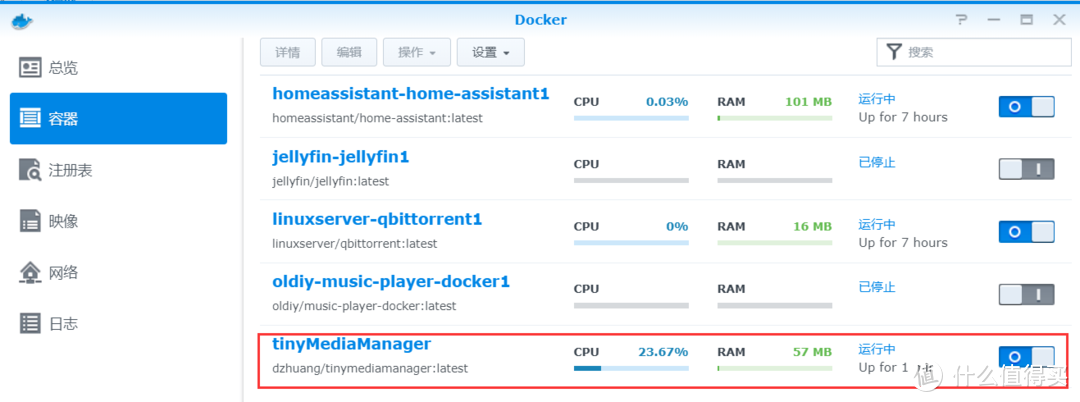Select jellyfin-jellyfin1 container name
The width and height of the screenshot is (1080, 402).
[341, 157]
